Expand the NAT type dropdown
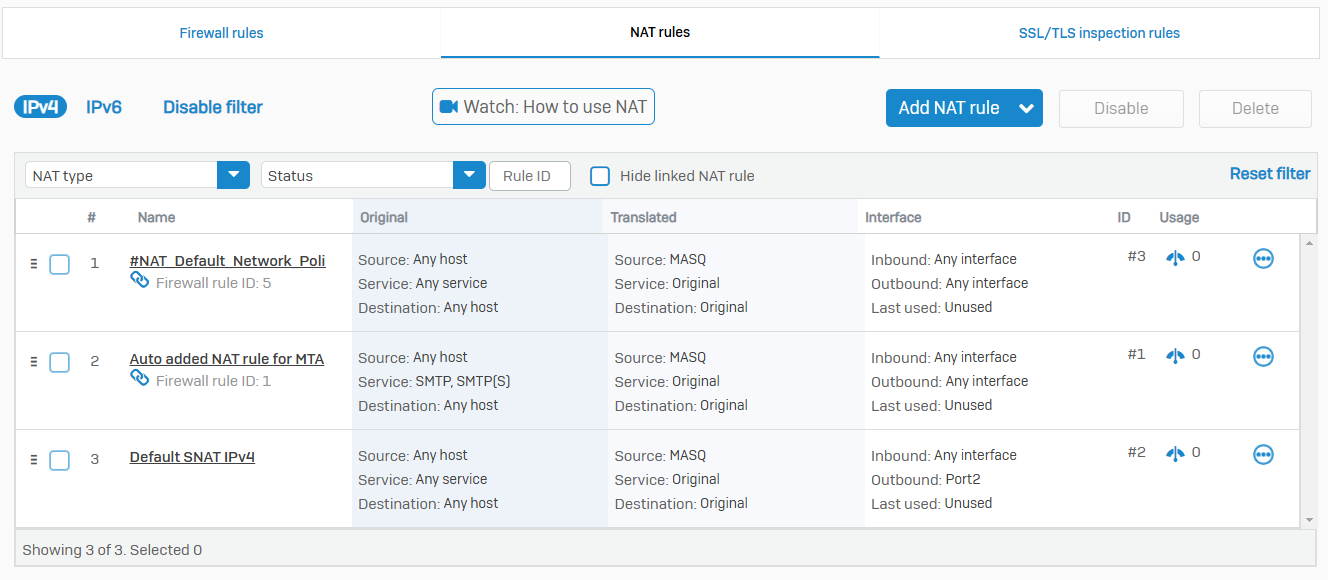 pyautogui.click(x=233, y=175)
